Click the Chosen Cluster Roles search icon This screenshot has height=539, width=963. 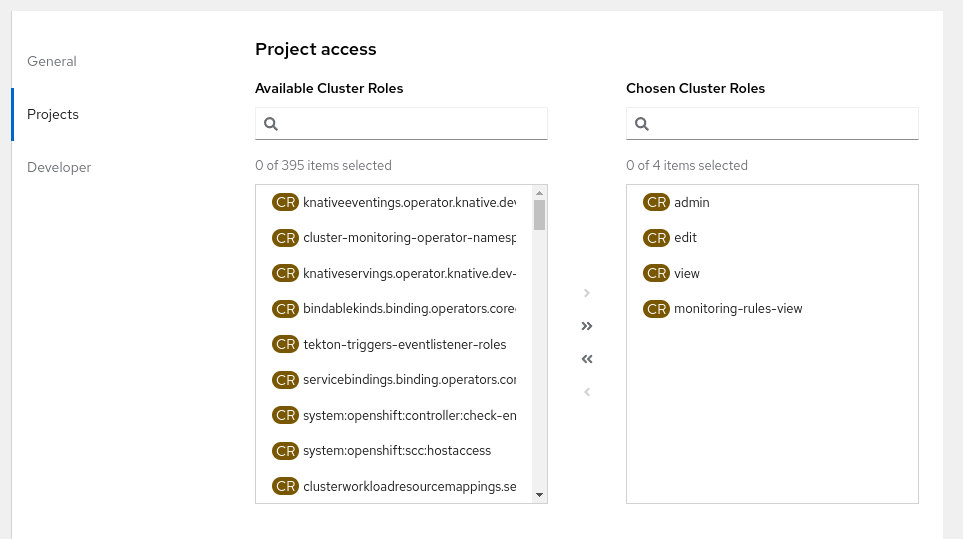pos(642,124)
